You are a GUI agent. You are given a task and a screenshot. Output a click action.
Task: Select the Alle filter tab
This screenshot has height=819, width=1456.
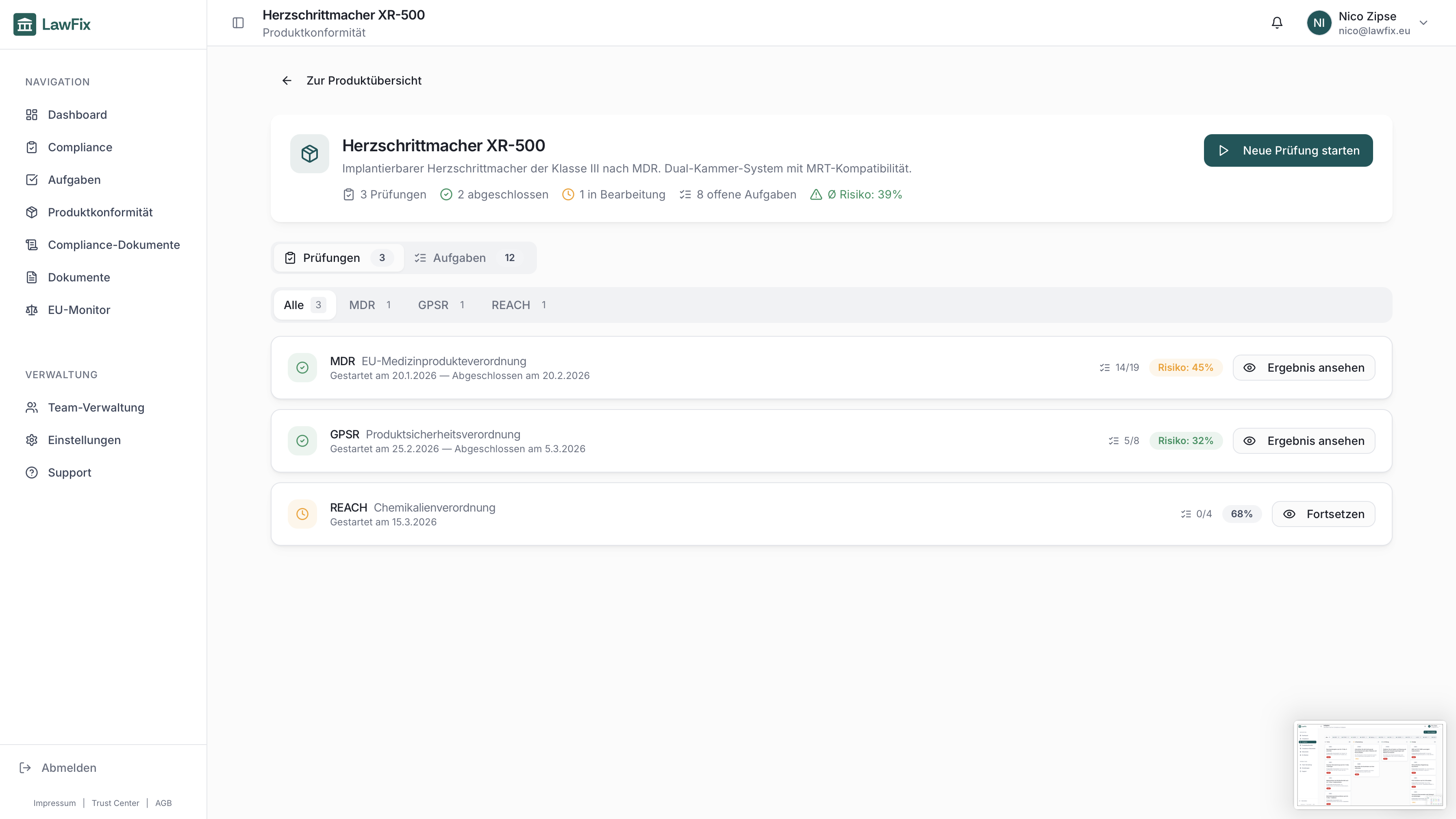[x=304, y=305]
